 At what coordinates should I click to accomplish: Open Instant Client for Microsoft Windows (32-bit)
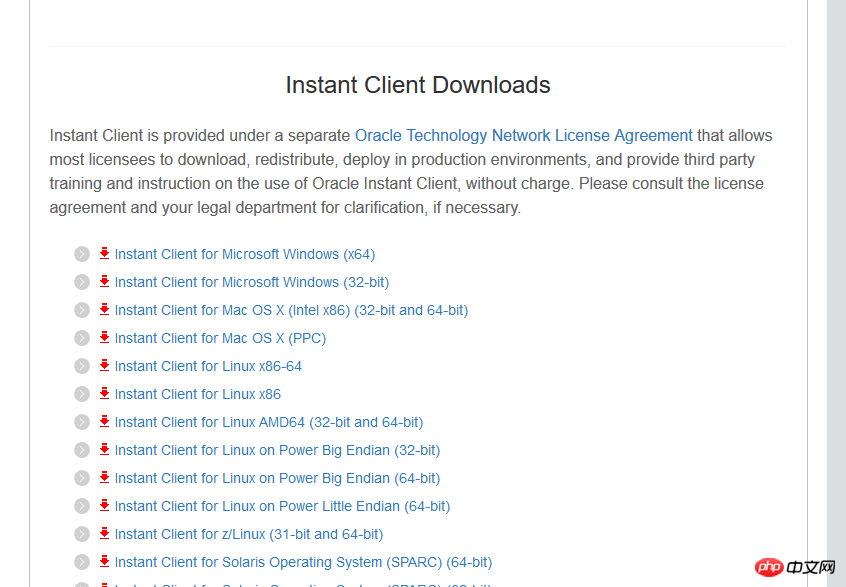coord(251,282)
